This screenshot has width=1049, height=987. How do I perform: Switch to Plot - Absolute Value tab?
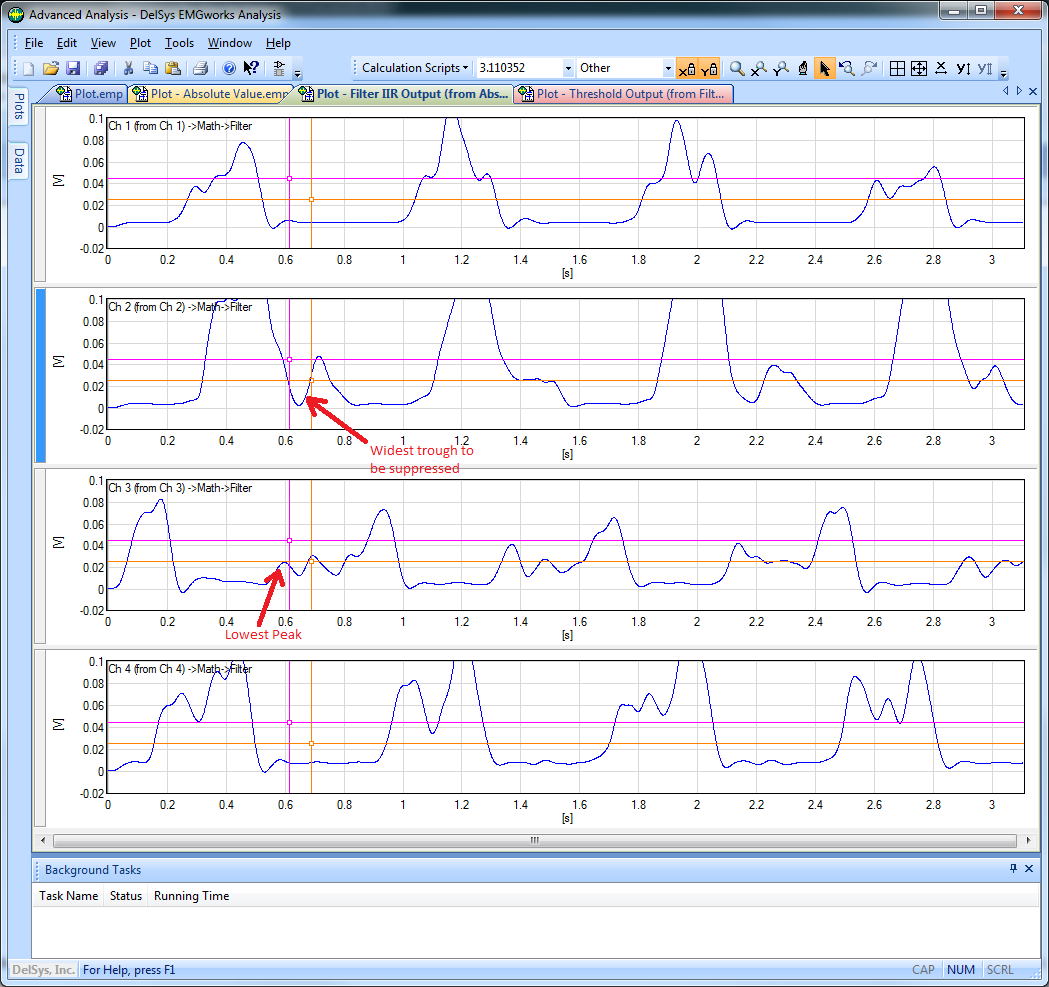tap(212, 94)
